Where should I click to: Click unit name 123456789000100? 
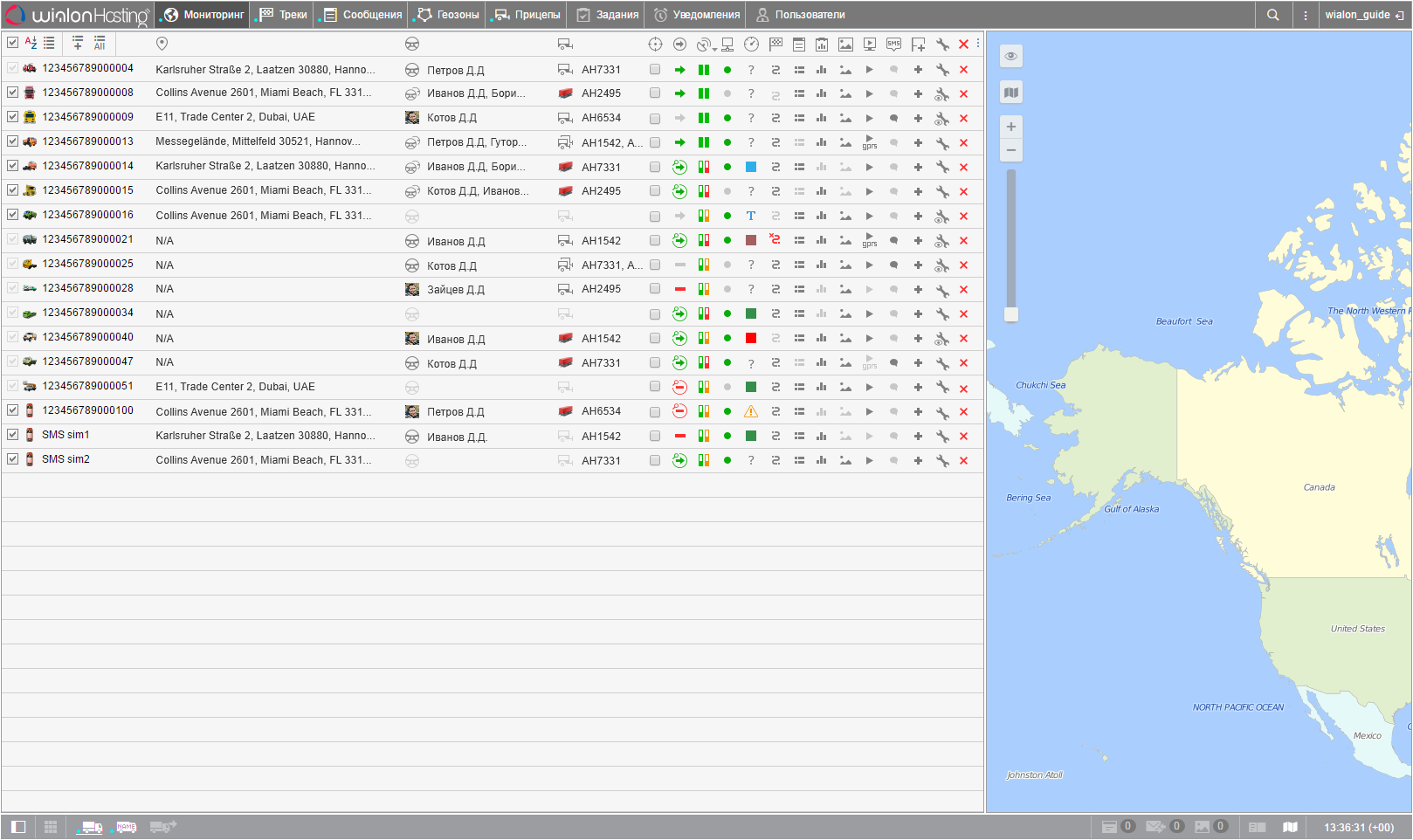(88, 410)
